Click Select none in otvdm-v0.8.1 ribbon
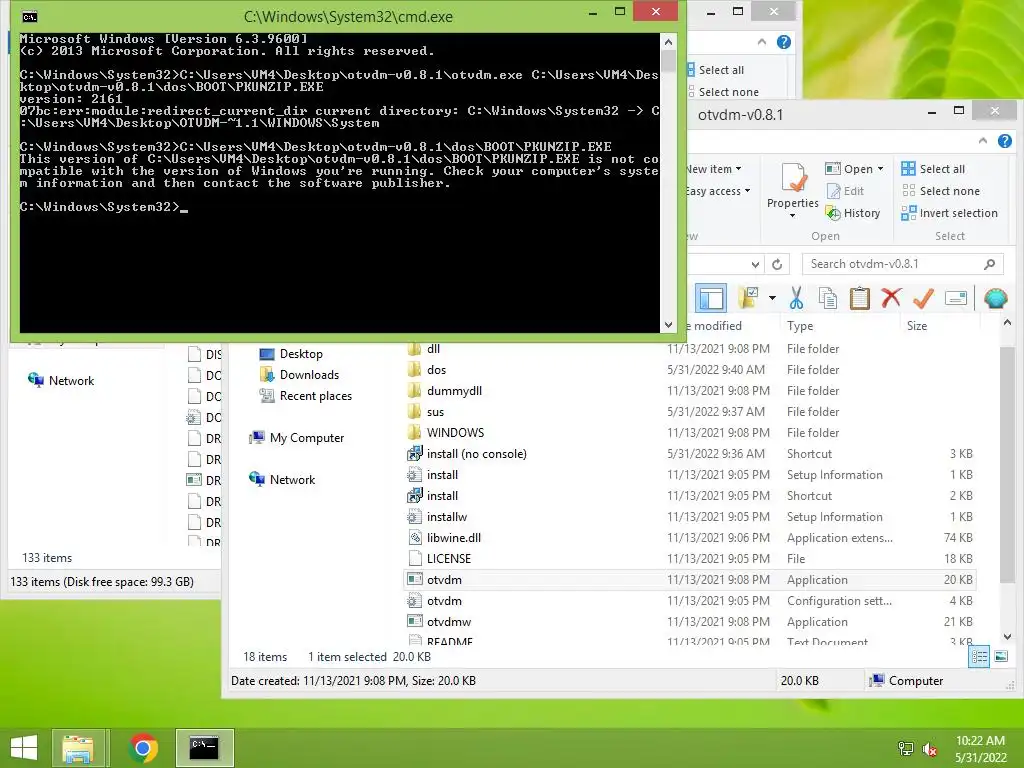1024x768 pixels. pyautogui.click(x=940, y=191)
